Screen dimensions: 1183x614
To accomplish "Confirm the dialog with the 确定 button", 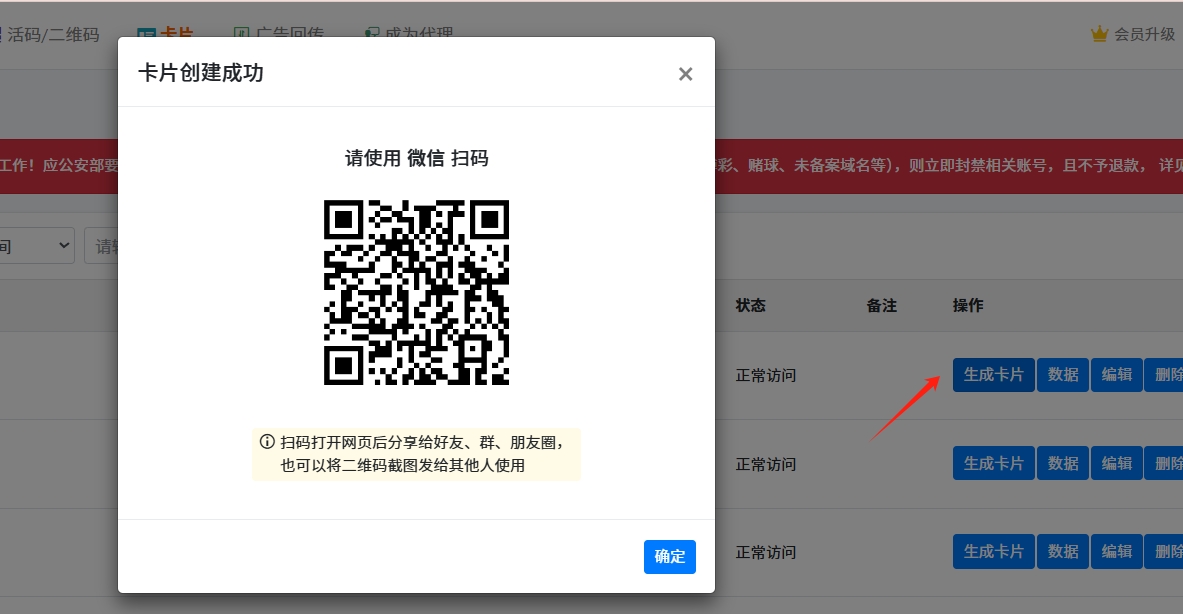I will pos(669,557).
